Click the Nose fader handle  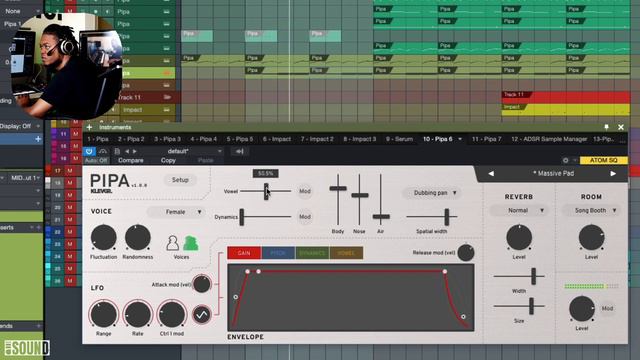(x=360, y=195)
